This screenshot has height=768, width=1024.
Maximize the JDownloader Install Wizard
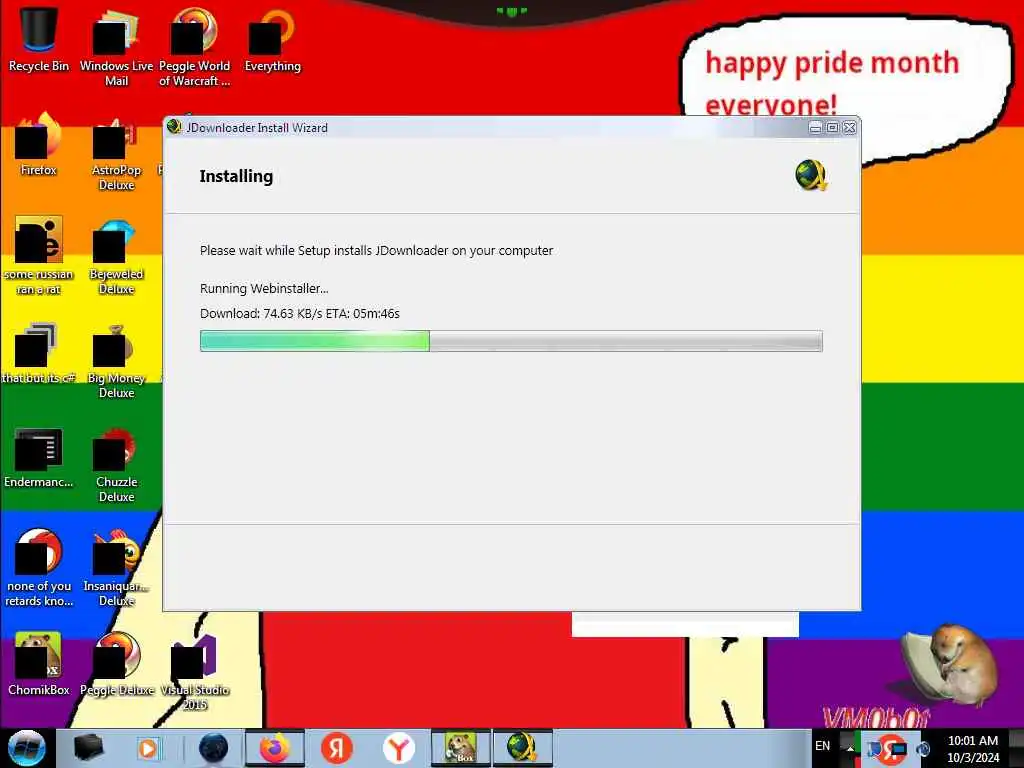(x=833, y=128)
